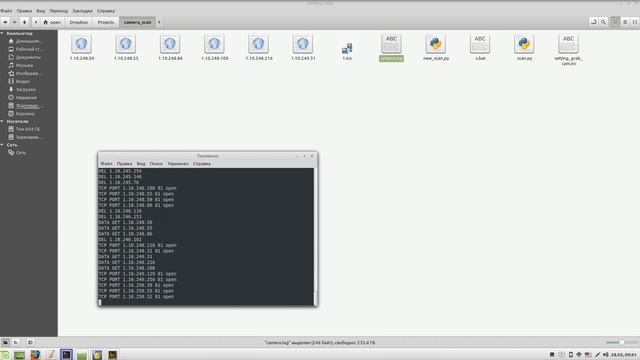Open Терминал menu in Terminal window

coord(178,164)
